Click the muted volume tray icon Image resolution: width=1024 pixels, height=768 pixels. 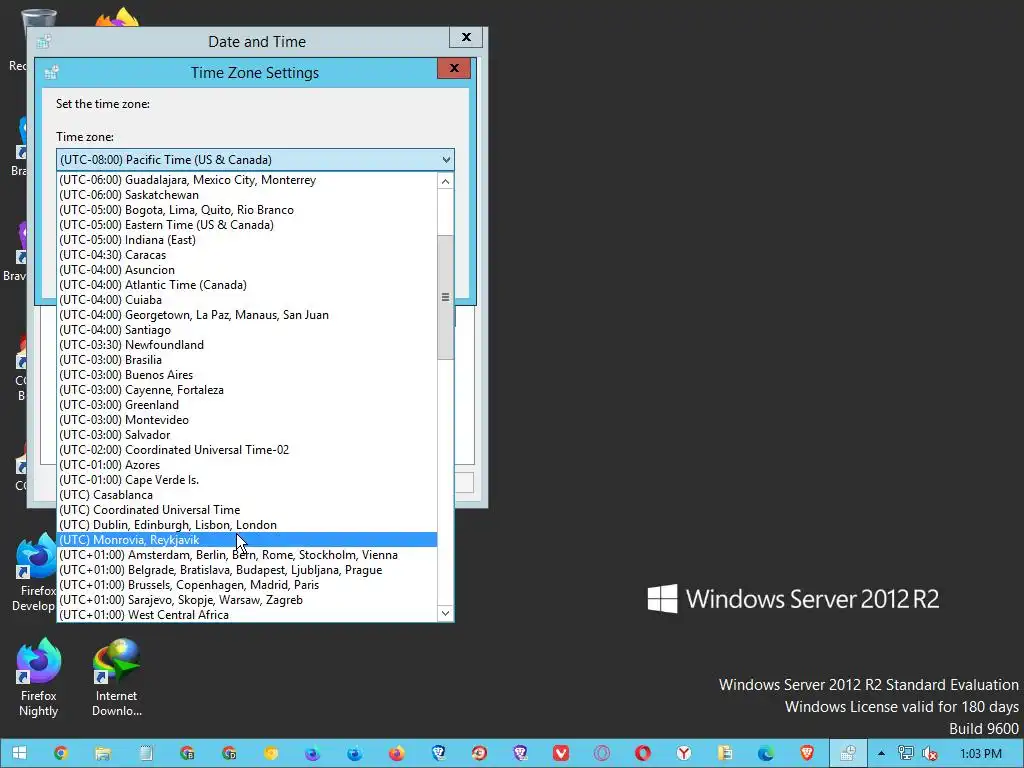[x=929, y=753]
